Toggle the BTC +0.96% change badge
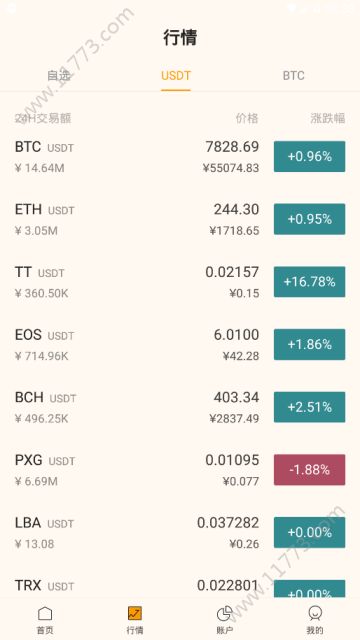The image size is (360, 640). pyautogui.click(x=309, y=156)
